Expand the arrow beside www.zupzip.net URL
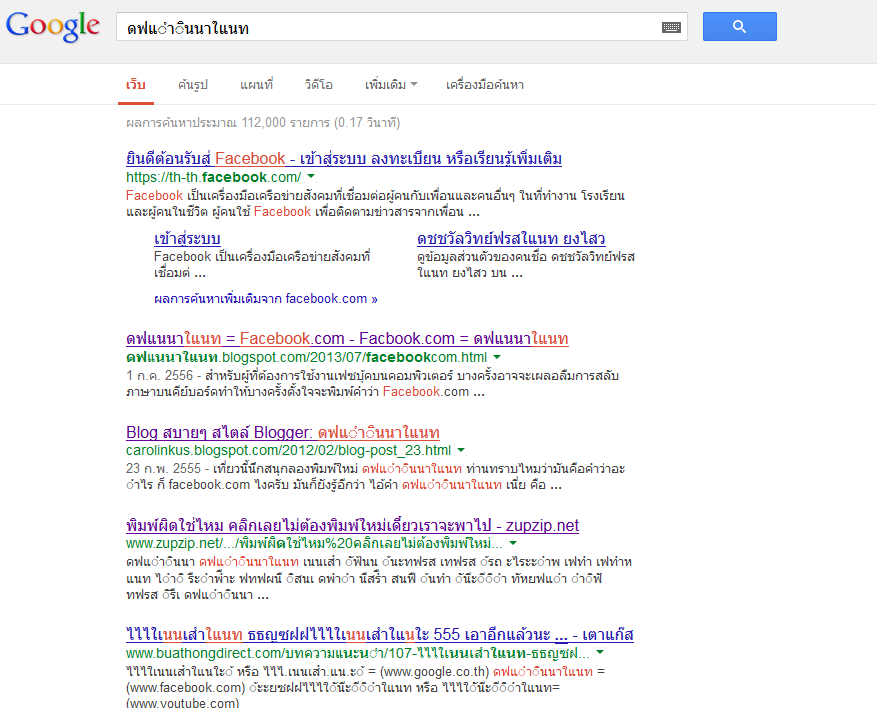877x708 pixels. pyautogui.click(x=512, y=543)
